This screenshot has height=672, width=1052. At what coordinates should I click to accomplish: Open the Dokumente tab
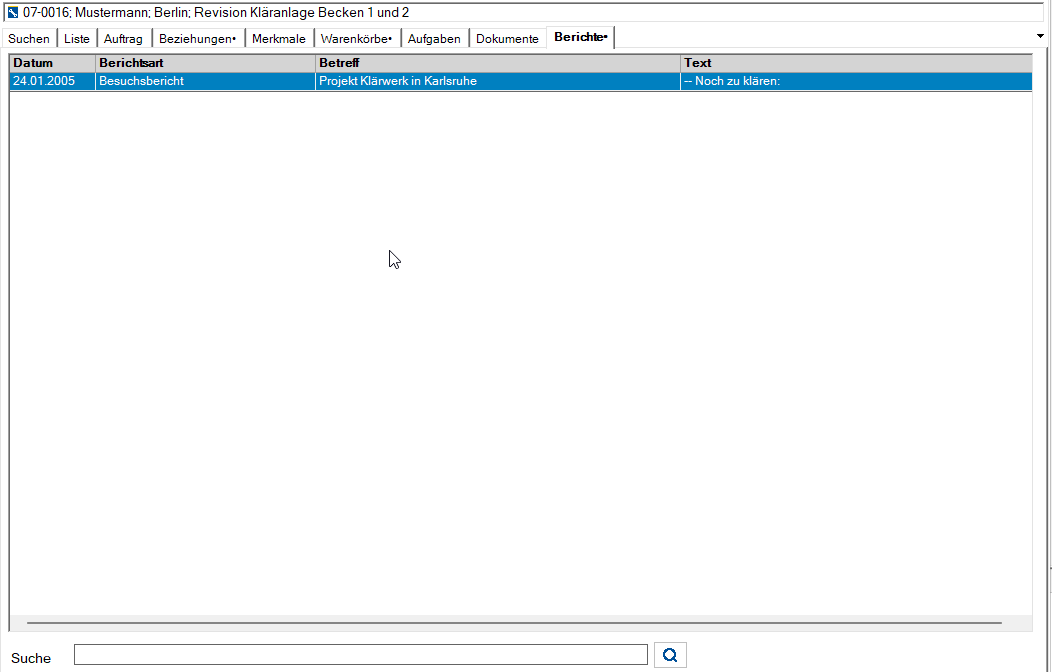(507, 39)
